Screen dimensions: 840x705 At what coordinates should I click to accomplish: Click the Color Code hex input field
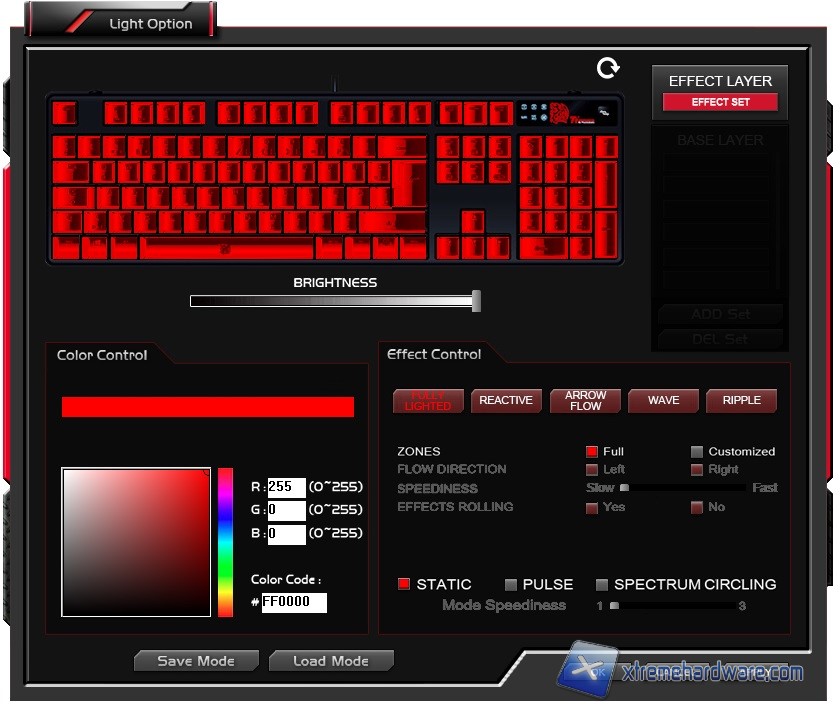(x=294, y=602)
